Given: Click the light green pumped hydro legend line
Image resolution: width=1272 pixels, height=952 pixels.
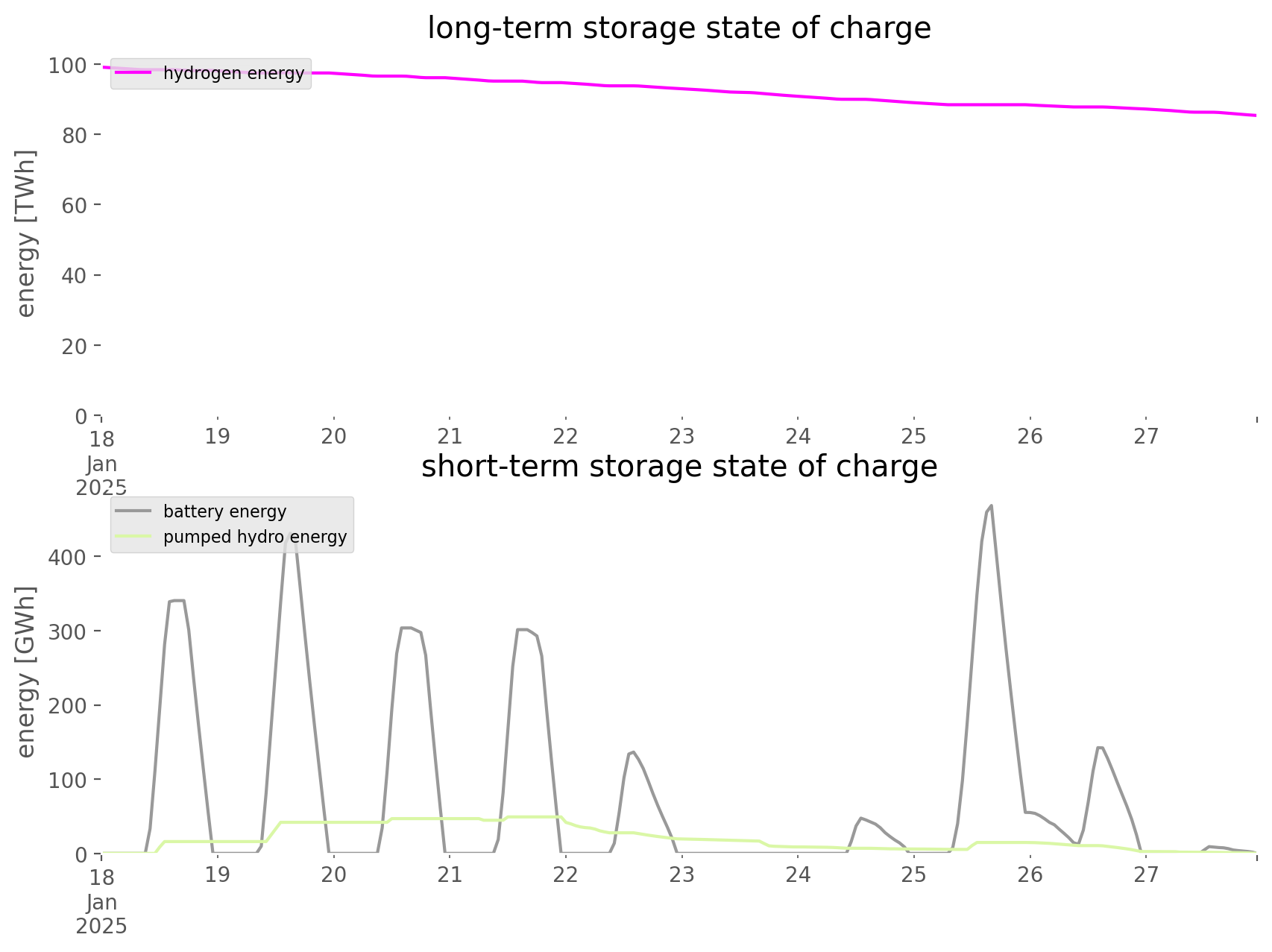Looking at the screenshot, I should click(133, 537).
